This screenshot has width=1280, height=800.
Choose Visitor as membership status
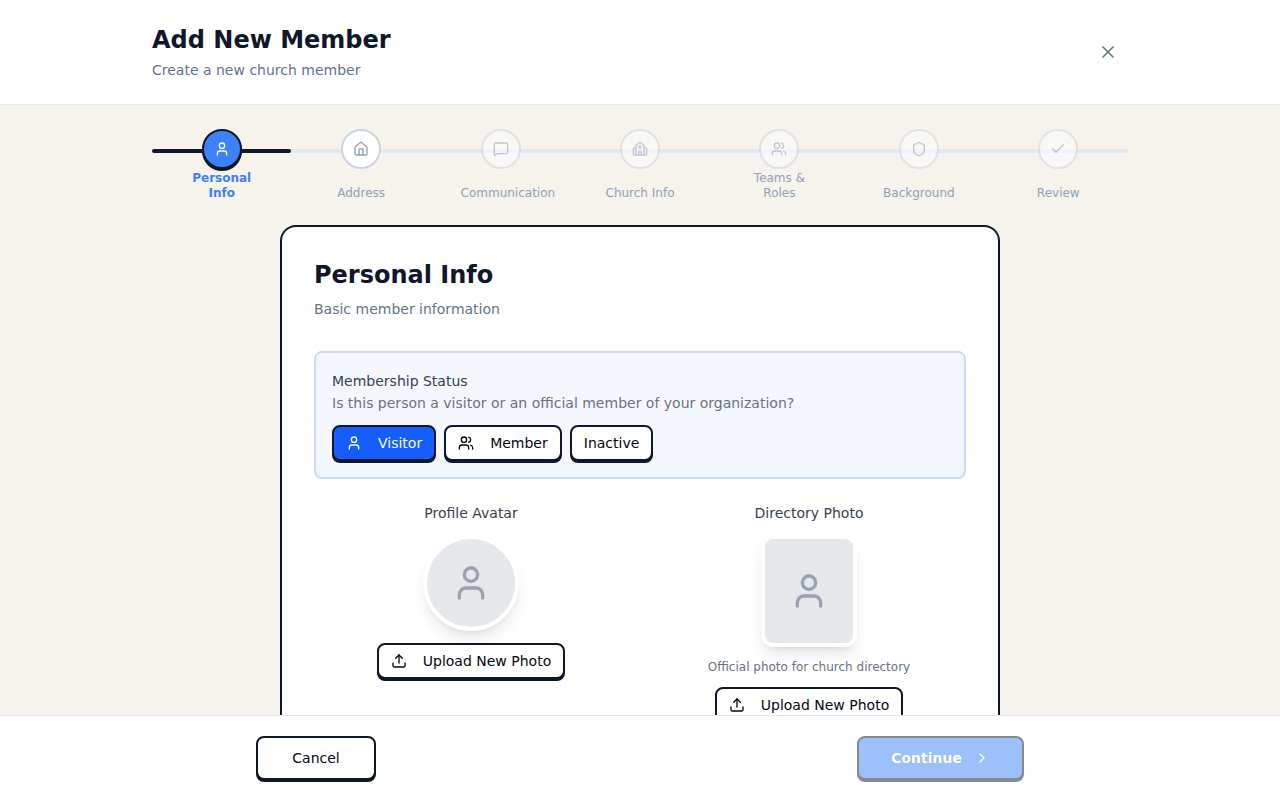384,443
